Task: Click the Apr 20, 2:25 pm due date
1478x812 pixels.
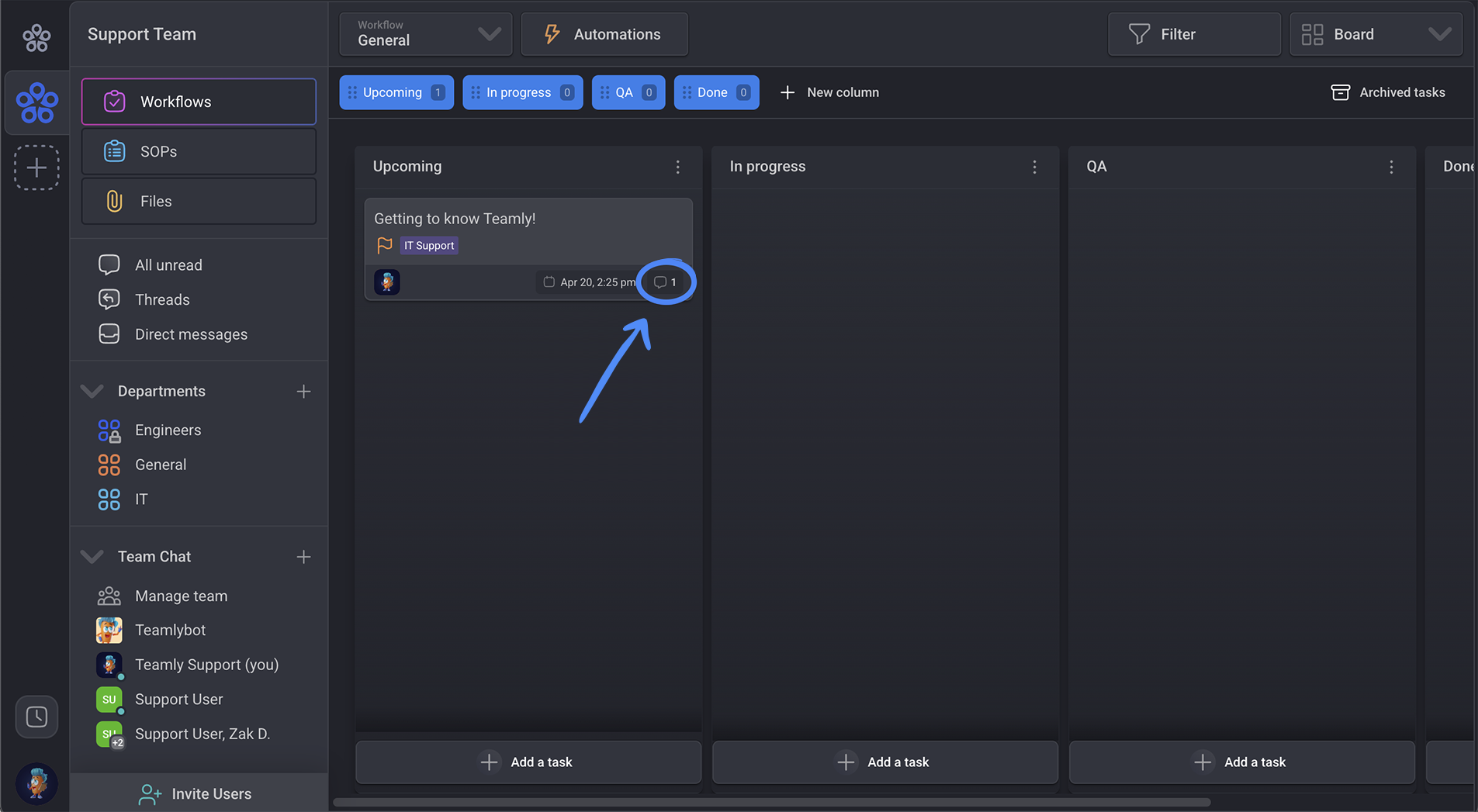Action: point(590,282)
